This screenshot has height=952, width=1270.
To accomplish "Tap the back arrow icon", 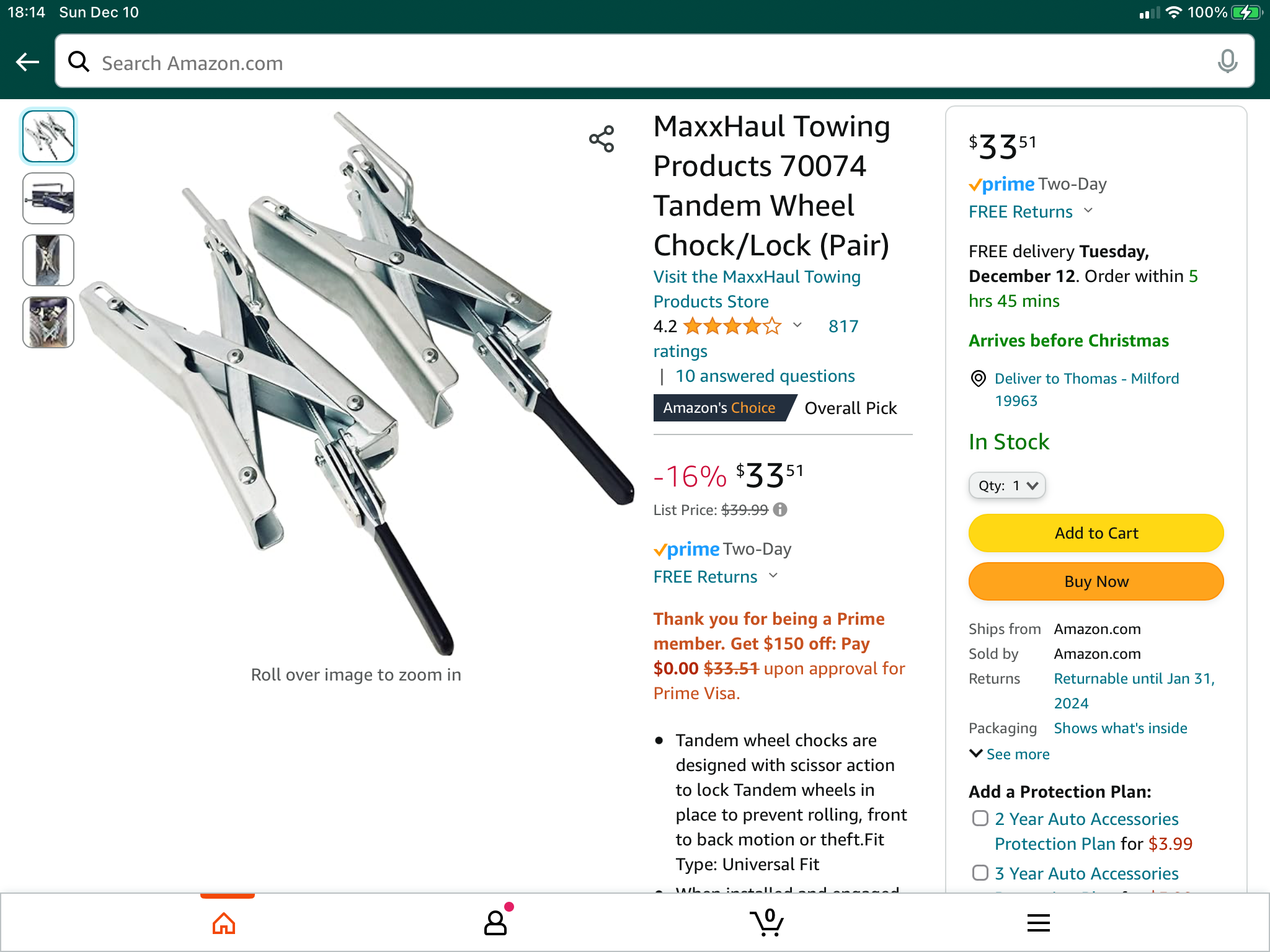I will click(28, 62).
